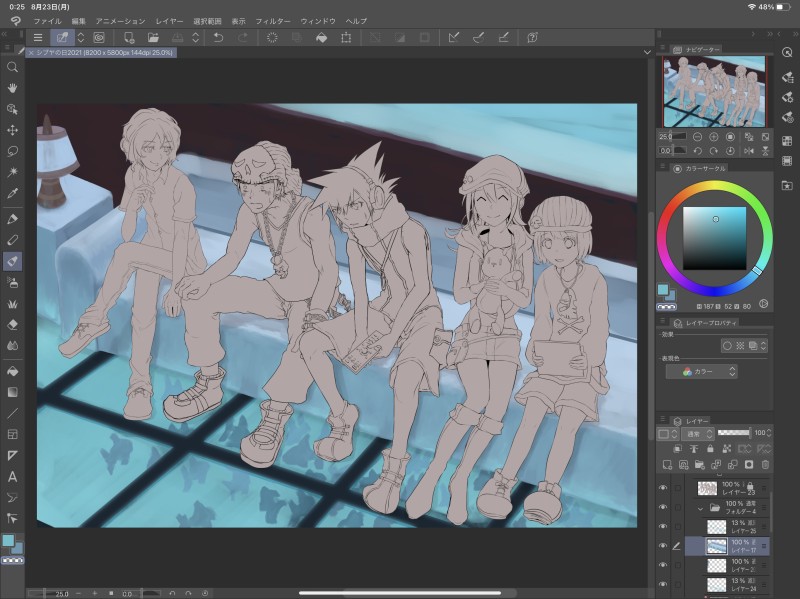This screenshot has height=599, width=800.
Task: Click the undo arrow in command bar
Action: pyautogui.click(x=218, y=38)
